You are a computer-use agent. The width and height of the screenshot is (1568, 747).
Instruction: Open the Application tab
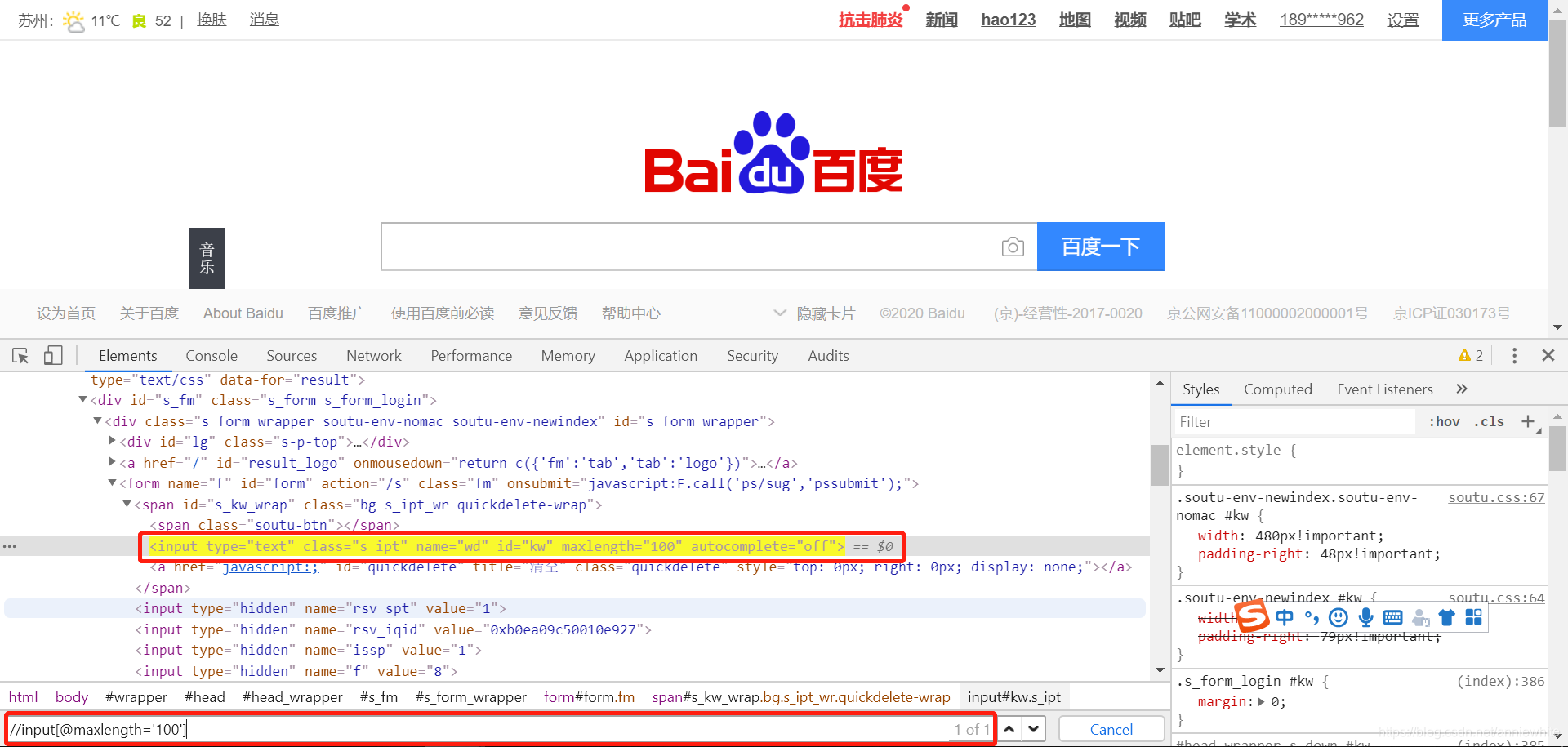[x=661, y=356]
